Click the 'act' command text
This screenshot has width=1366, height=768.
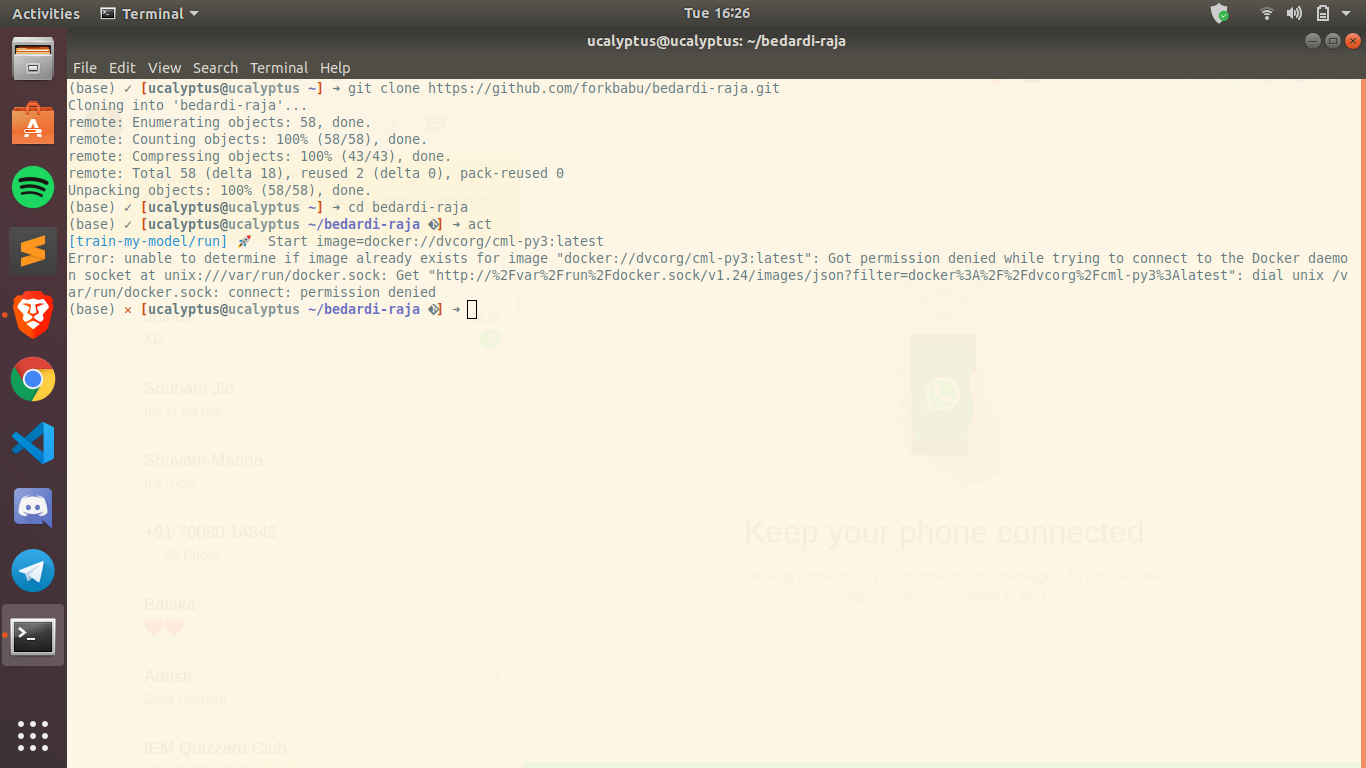(480, 224)
